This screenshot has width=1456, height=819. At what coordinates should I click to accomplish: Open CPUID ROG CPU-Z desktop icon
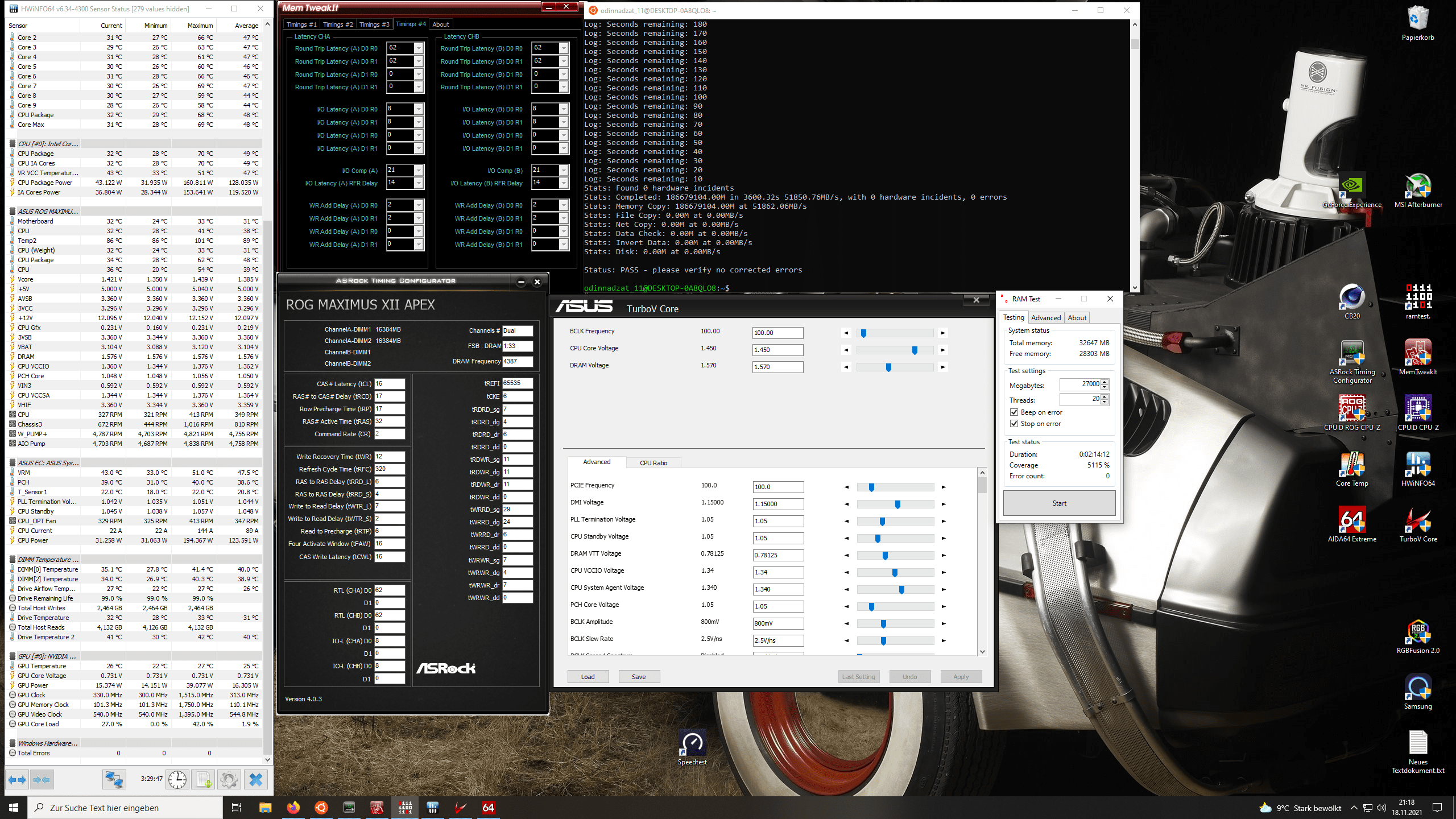coord(1352,413)
